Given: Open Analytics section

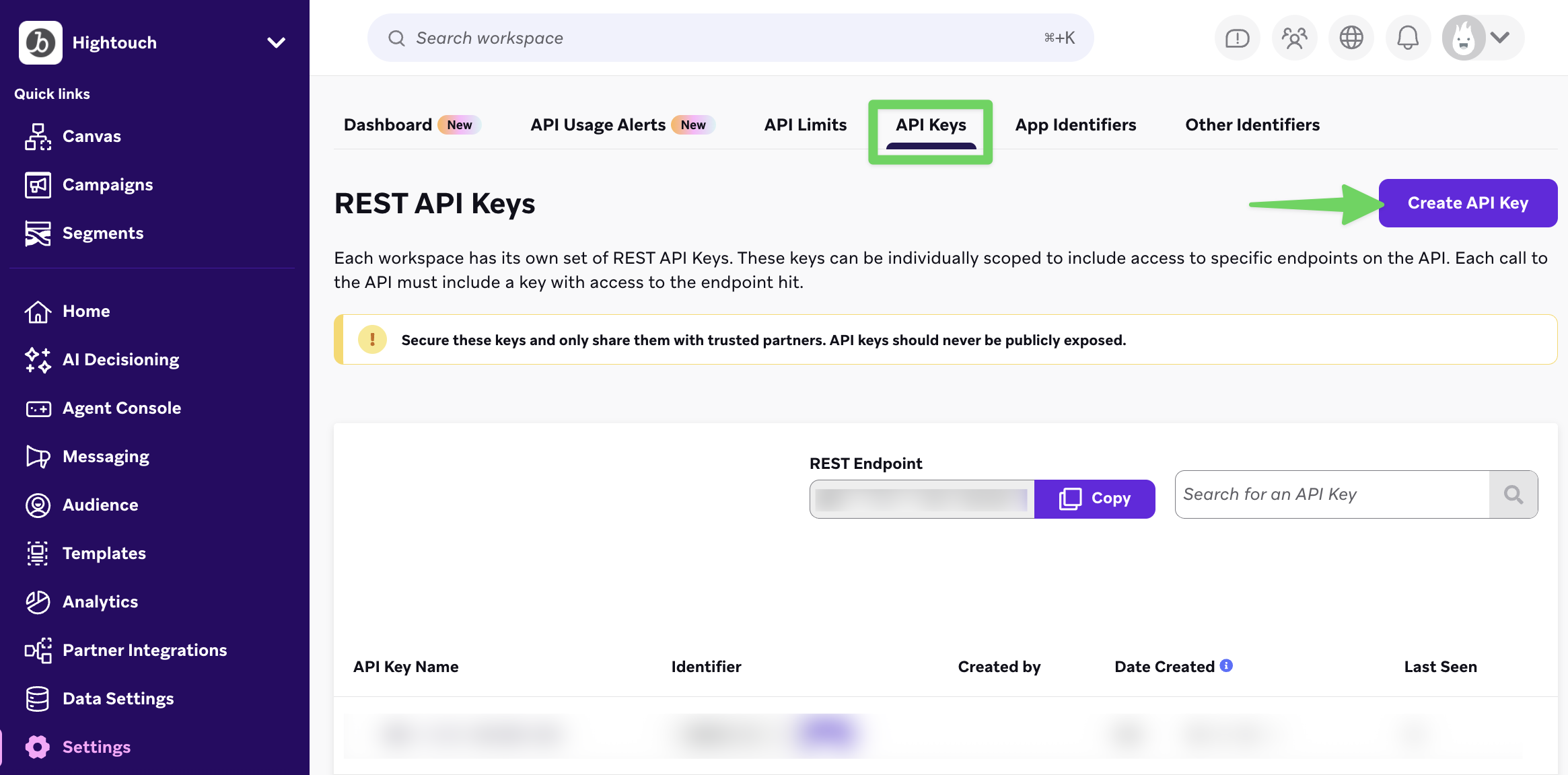Looking at the screenshot, I should (x=81, y=601).
